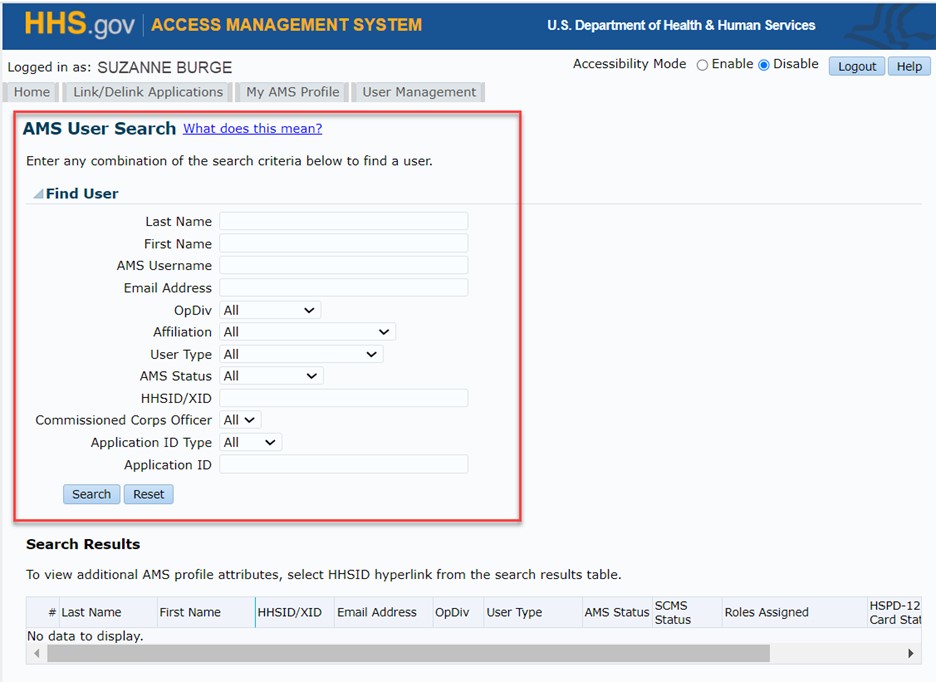936x682 pixels.
Task: Click into the Last Name field
Action: click(343, 221)
